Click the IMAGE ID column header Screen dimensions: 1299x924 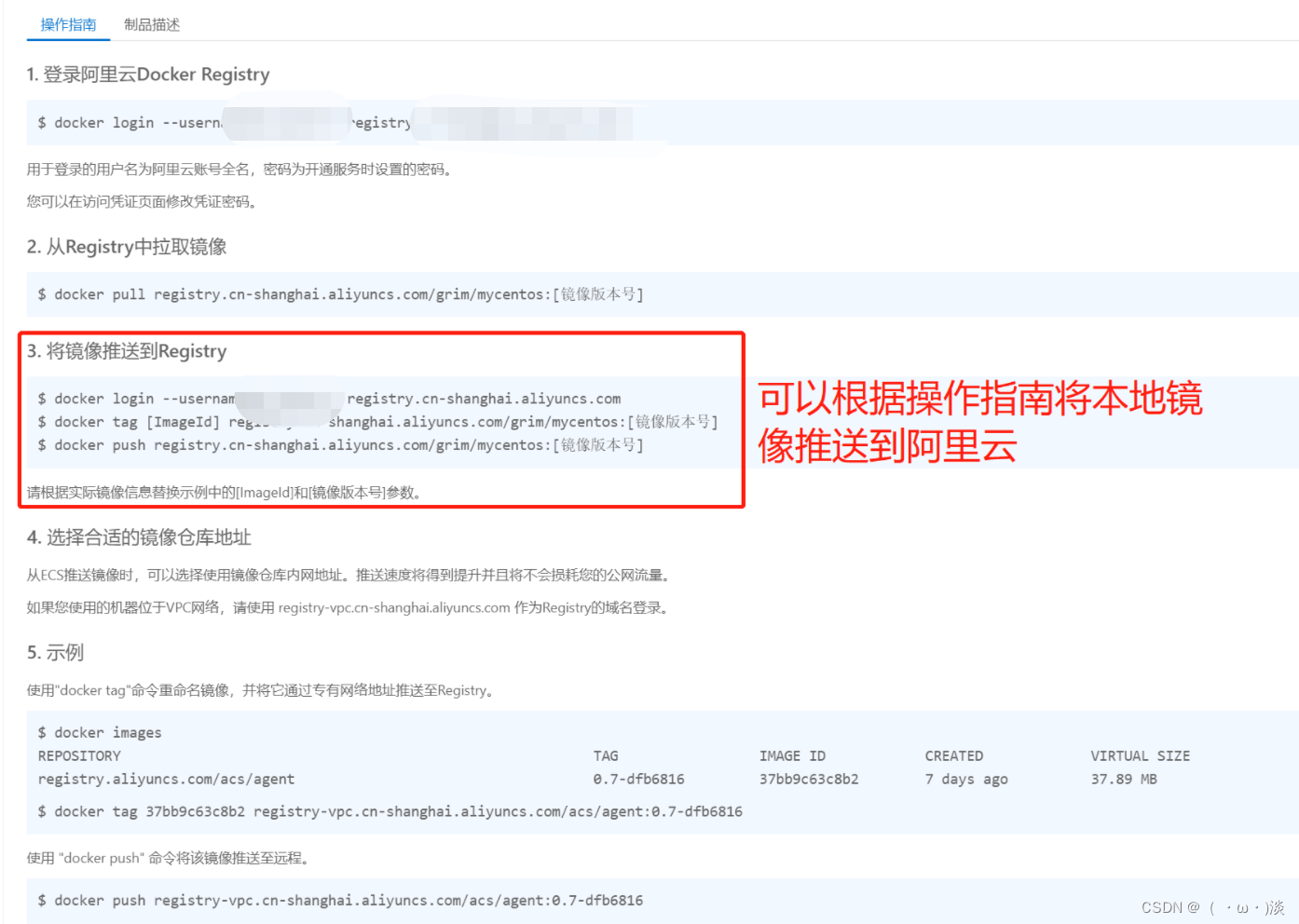792,756
